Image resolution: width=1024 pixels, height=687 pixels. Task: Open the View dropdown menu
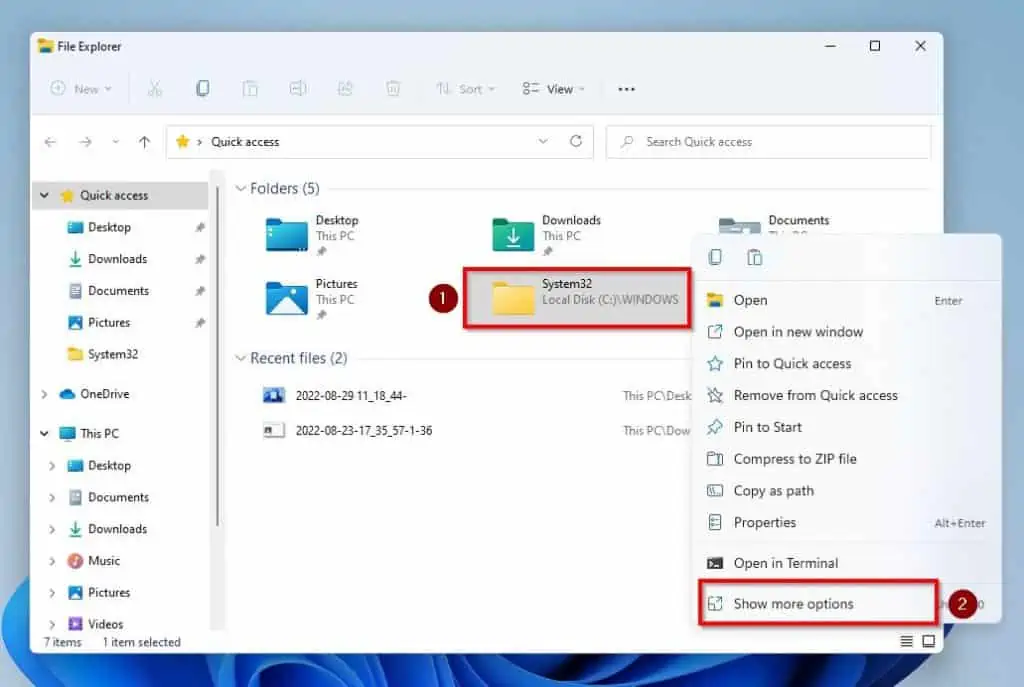[554, 89]
